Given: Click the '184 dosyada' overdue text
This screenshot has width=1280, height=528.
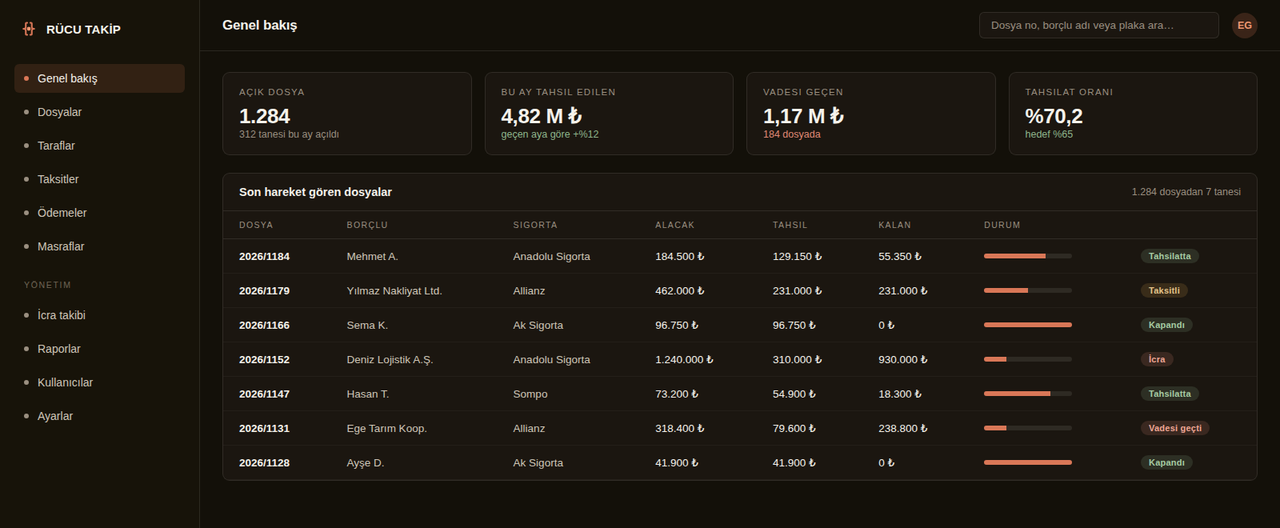Looking at the screenshot, I should point(792,134).
